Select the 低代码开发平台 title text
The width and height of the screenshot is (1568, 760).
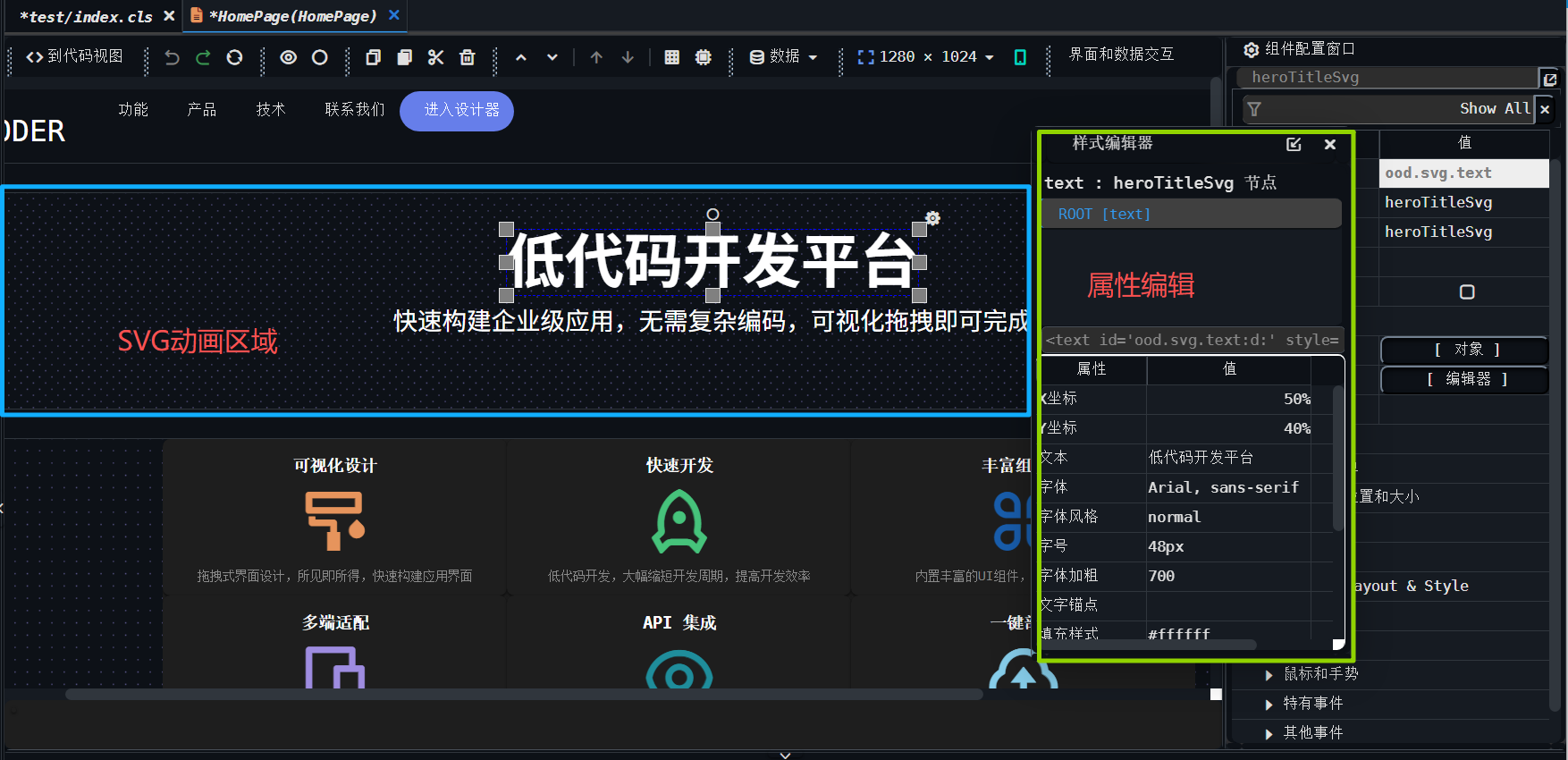click(713, 261)
